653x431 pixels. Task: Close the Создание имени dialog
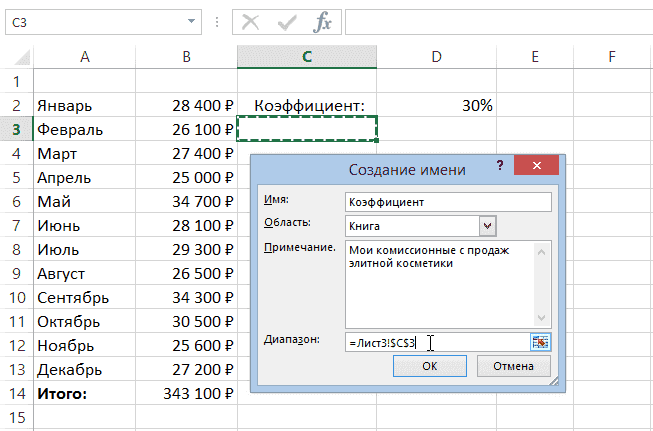536,165
